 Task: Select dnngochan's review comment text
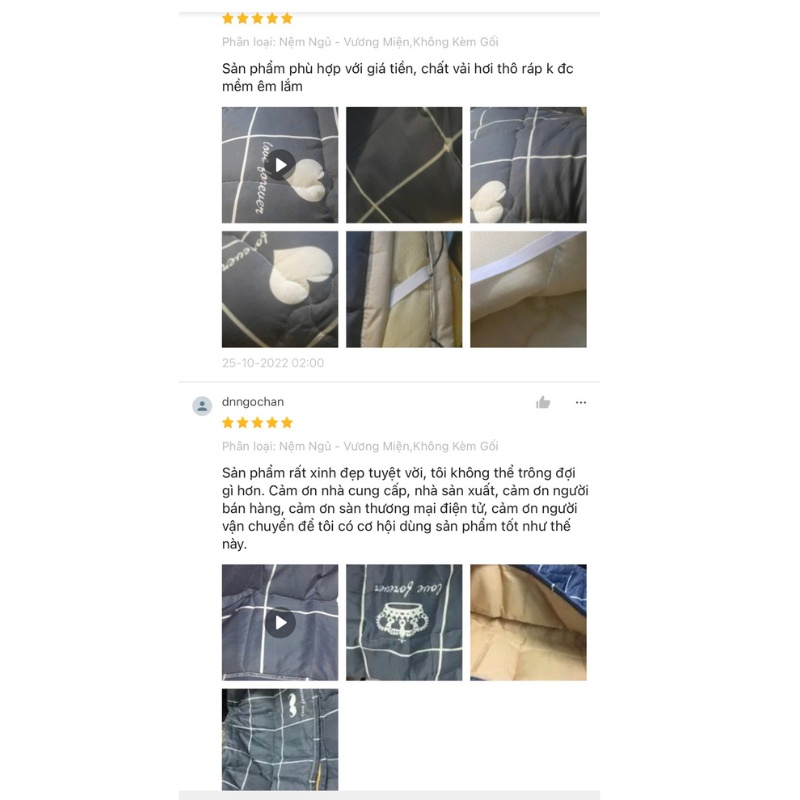tap(405, 508)
